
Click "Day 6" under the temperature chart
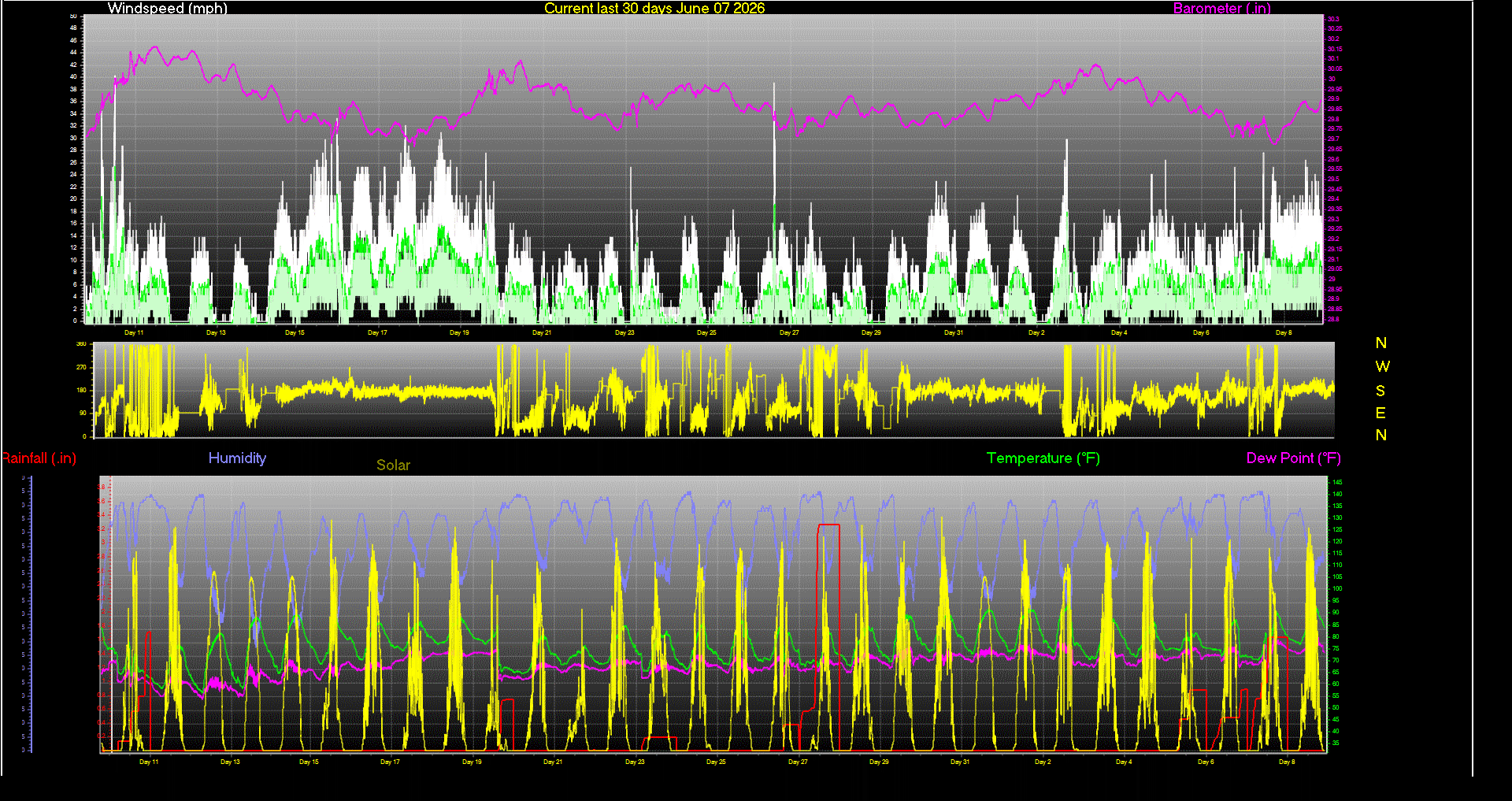[1206, 762]
